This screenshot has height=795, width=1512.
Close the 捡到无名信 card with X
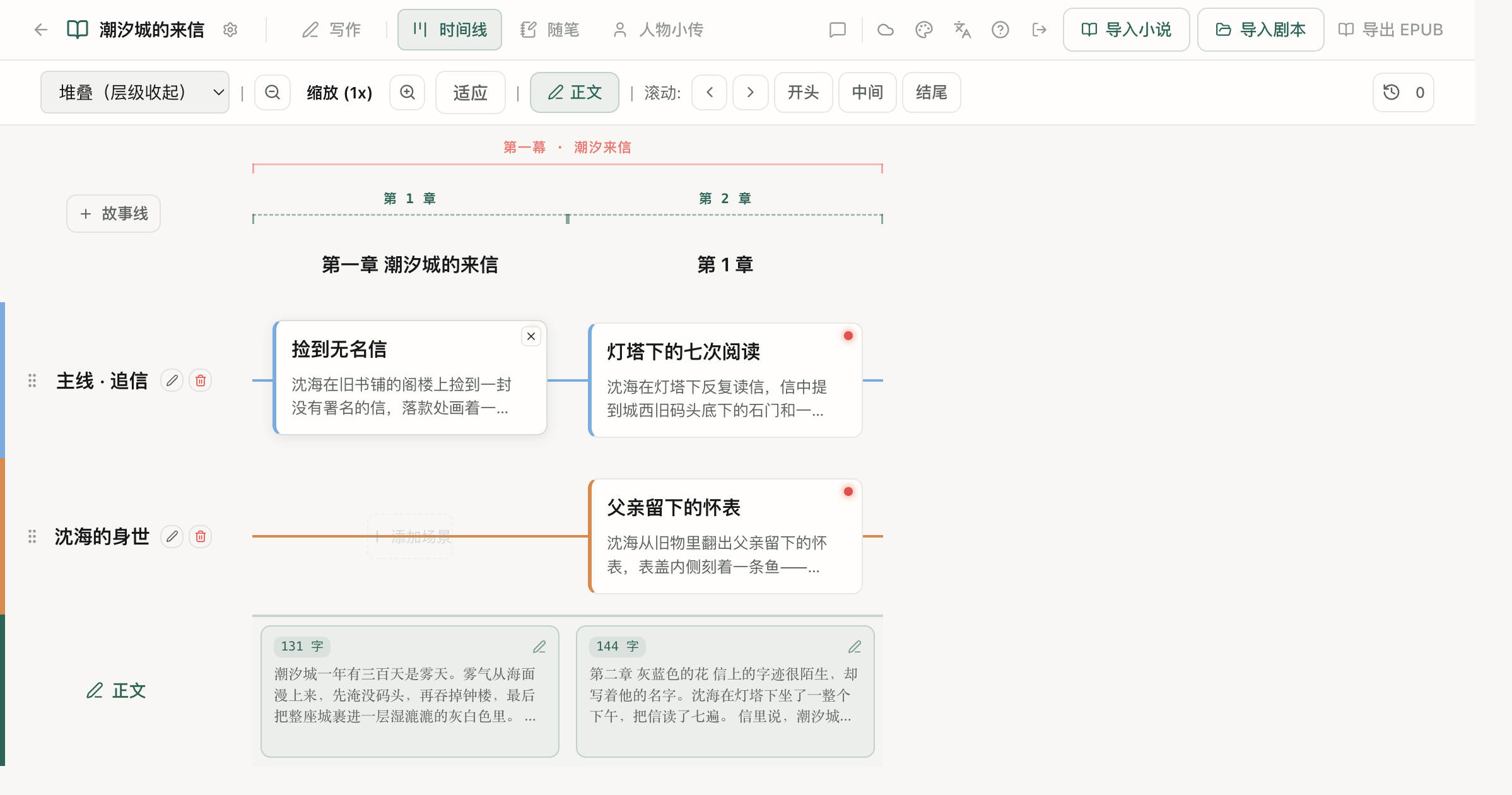tap(531, 336)
